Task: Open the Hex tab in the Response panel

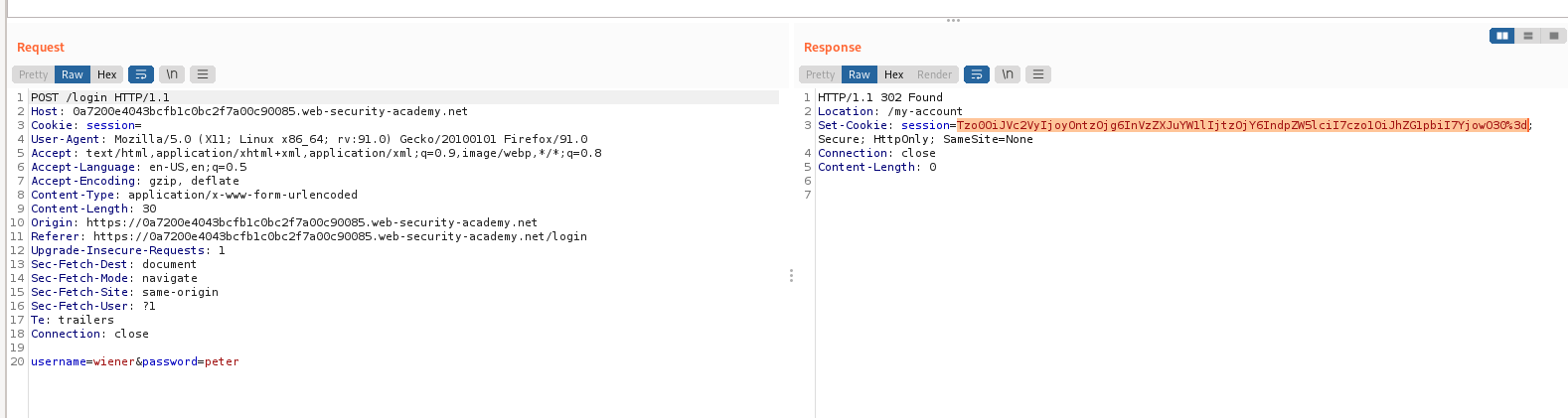Action: point(893,74)
